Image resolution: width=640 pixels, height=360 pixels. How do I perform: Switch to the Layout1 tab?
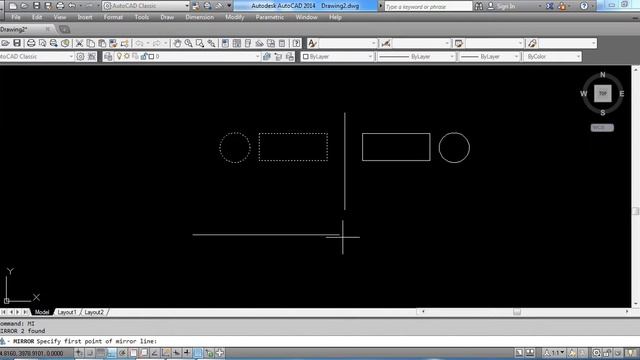(x=67, y=312)
